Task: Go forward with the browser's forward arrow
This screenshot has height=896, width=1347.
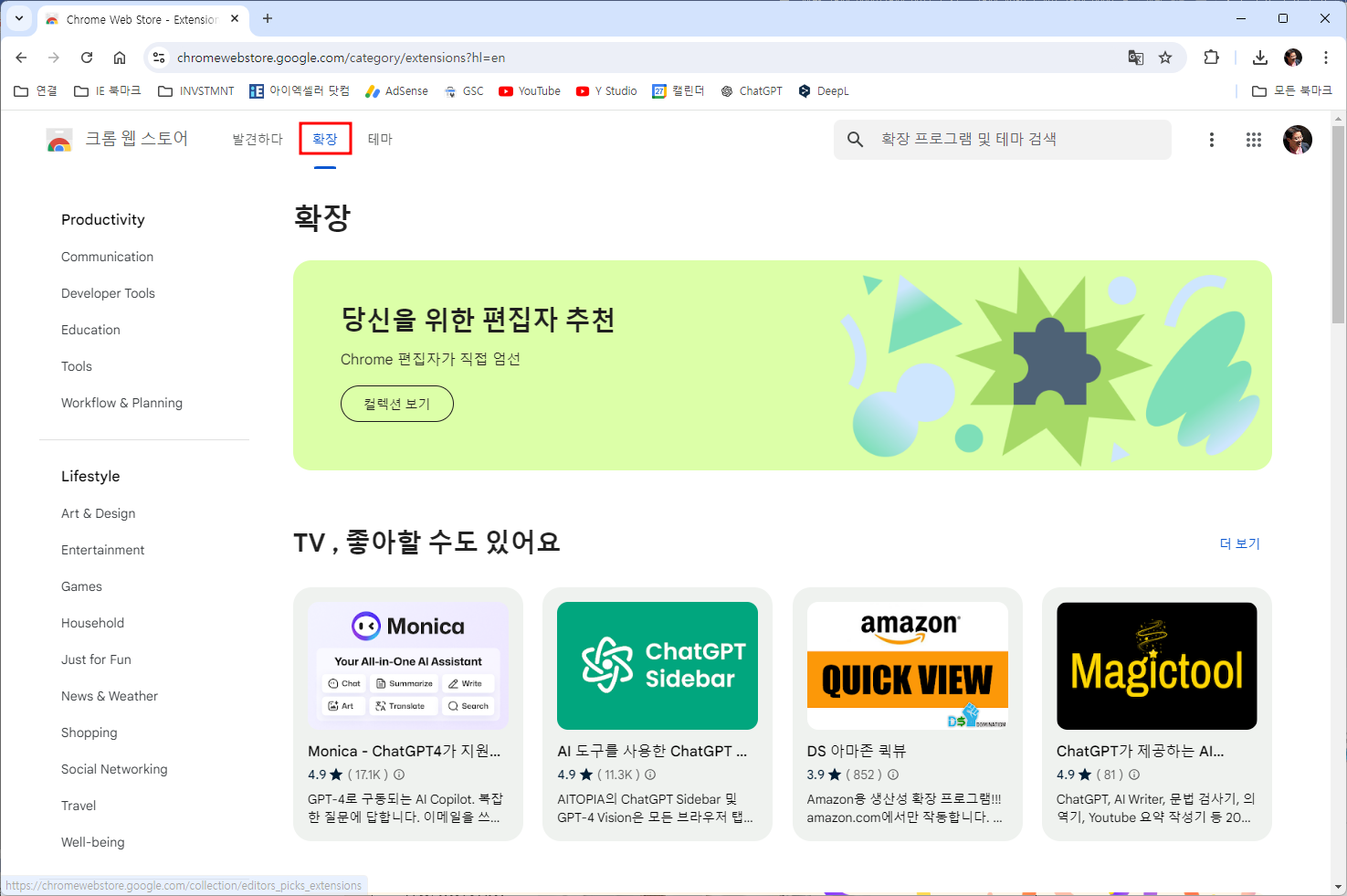Action: pyautogui.click(x=54, y=58)
